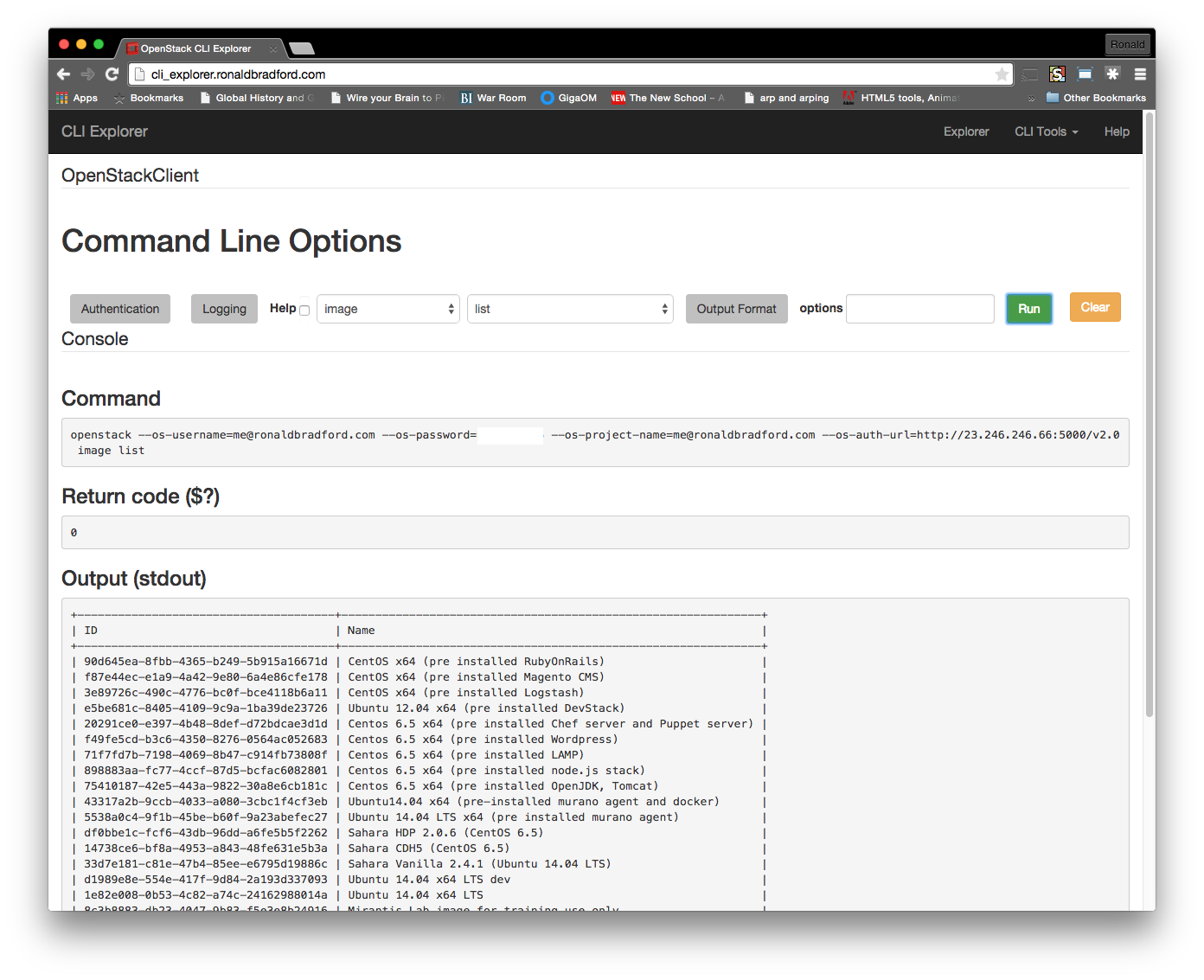
Task: Open the War Room bookmark
Action: [x=493, y=98]
